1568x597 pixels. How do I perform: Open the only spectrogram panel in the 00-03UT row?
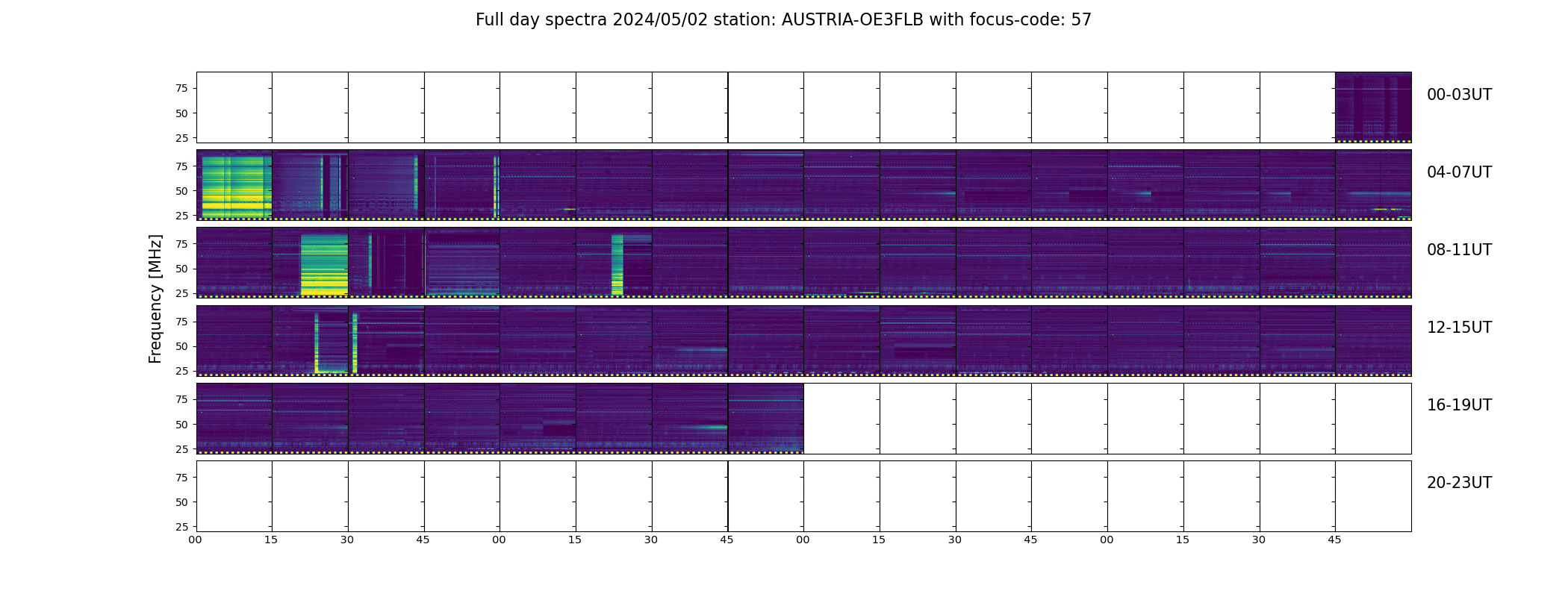[x=1373, y=107]
